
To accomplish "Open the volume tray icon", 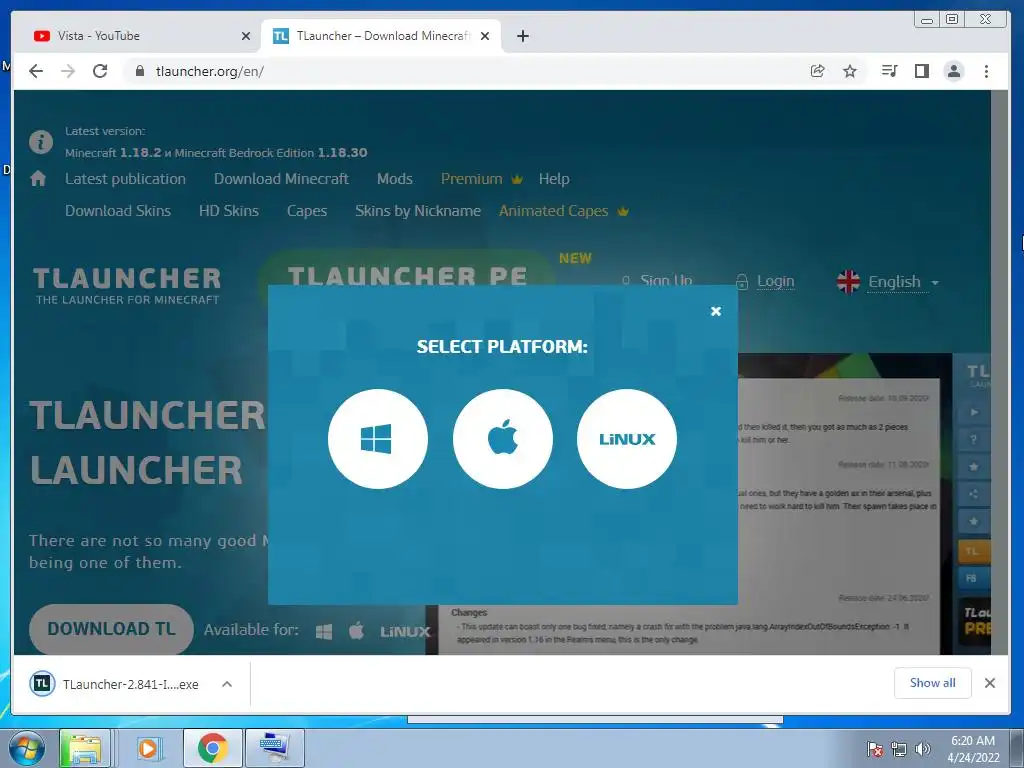I will [923, 749].
